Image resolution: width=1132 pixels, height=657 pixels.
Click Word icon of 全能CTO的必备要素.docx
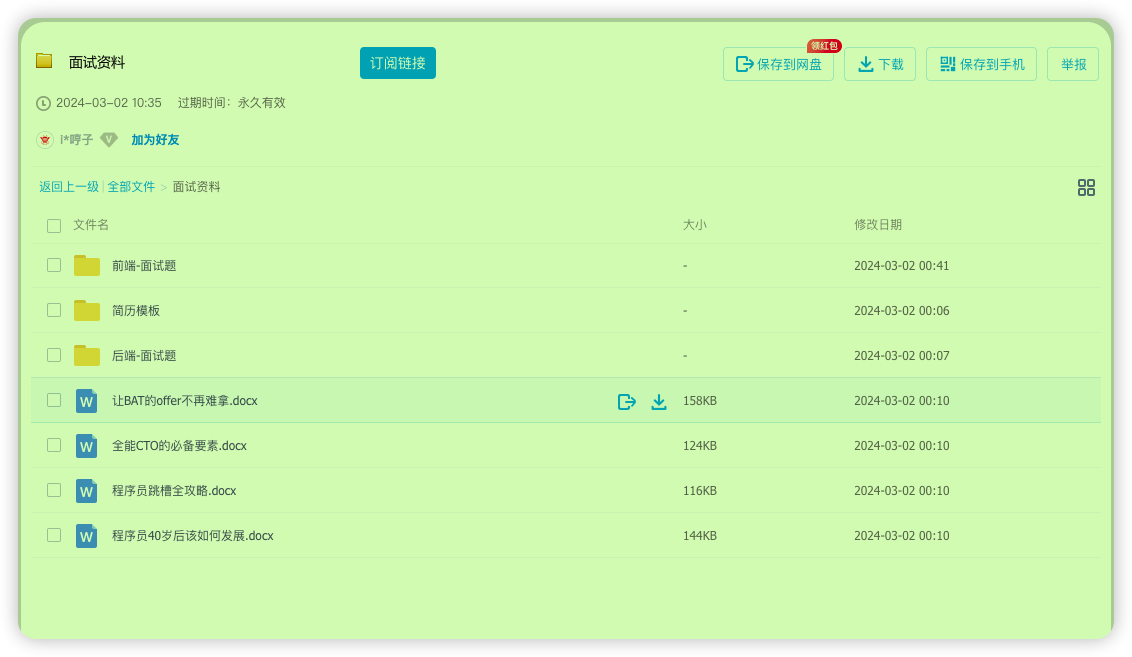click(x=87, y=446)
